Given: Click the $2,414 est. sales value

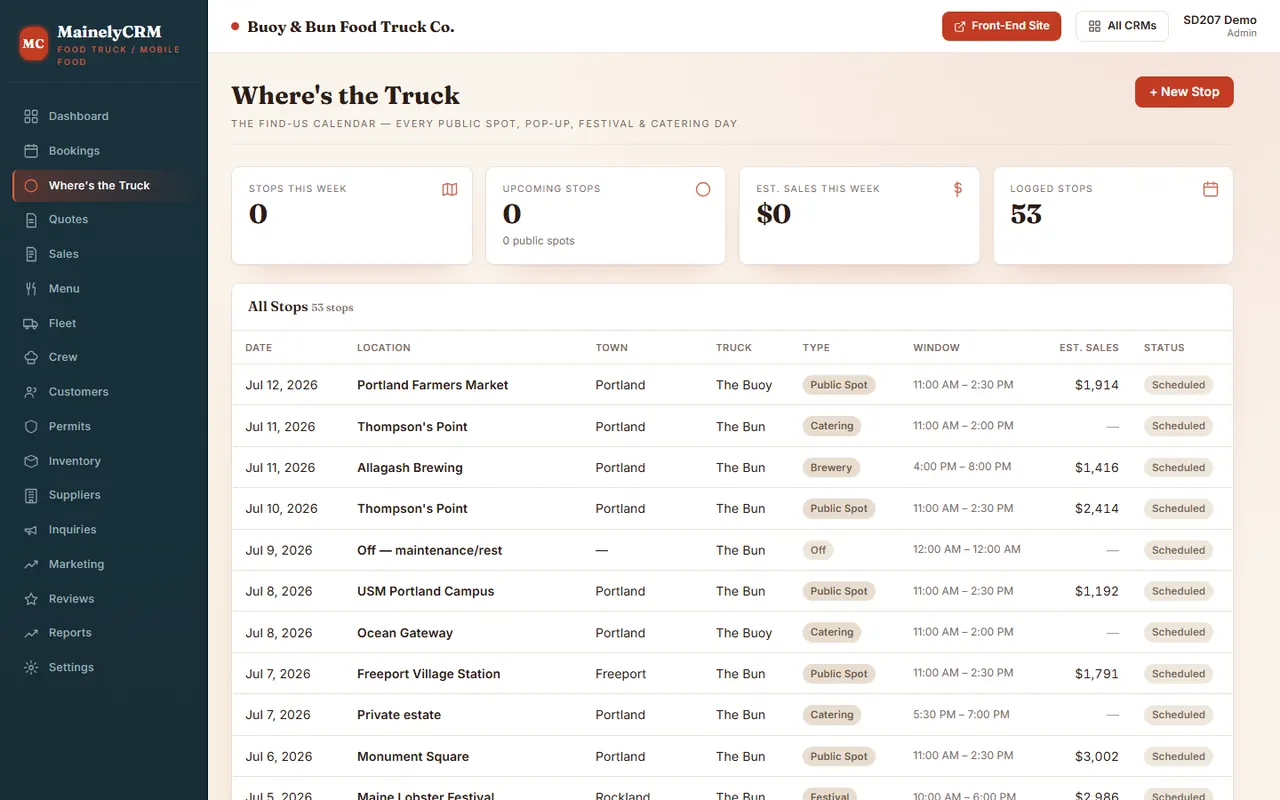Looking at the screenshot, I should [x=1097, y=509].
